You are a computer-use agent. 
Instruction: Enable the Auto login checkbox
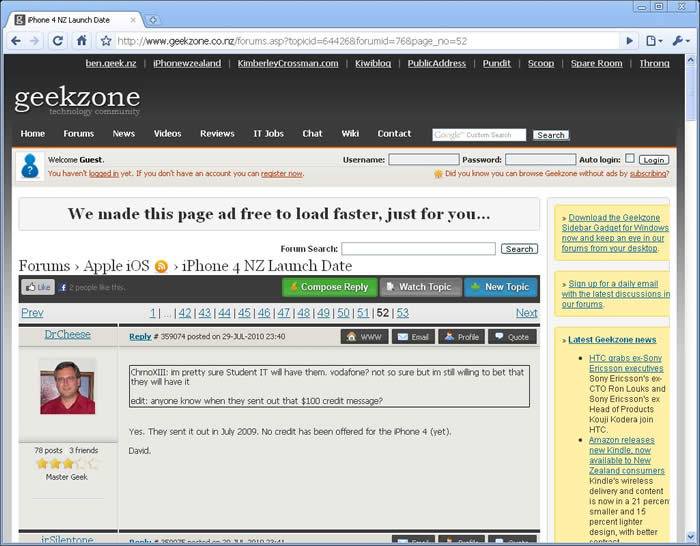click(x=629, y=158)
